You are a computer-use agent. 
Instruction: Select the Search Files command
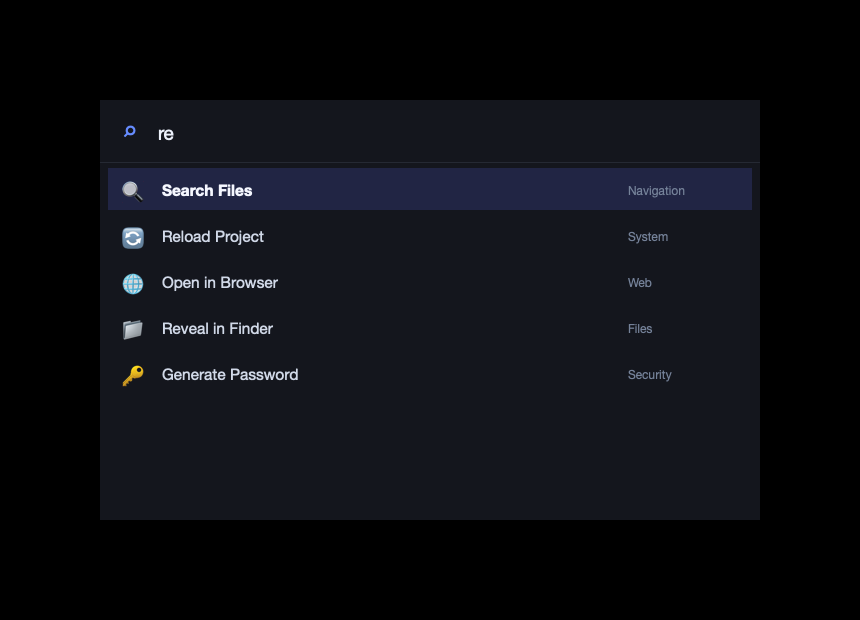(207, 190)
